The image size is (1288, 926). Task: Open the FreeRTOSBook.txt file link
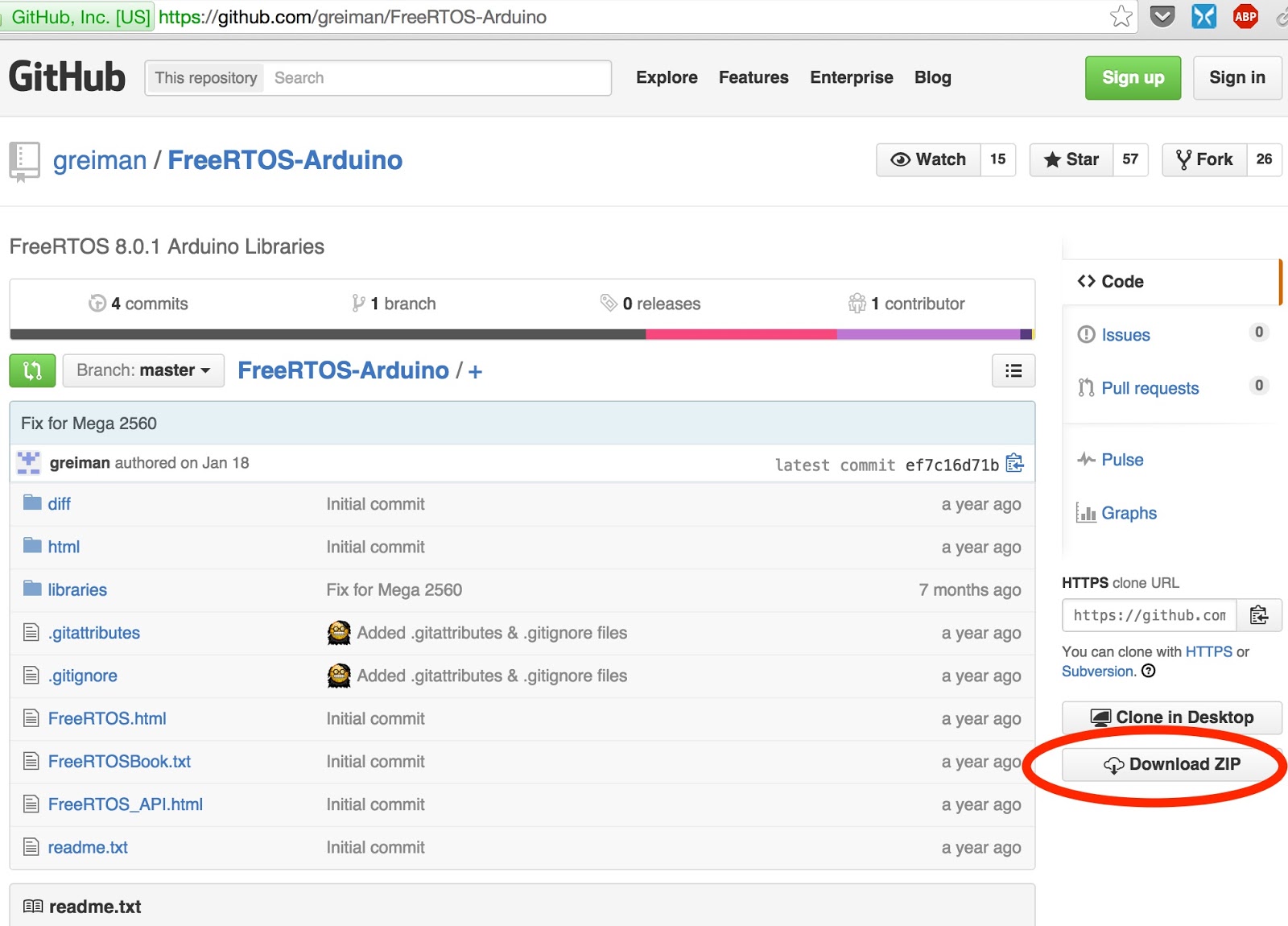[119, 761]
